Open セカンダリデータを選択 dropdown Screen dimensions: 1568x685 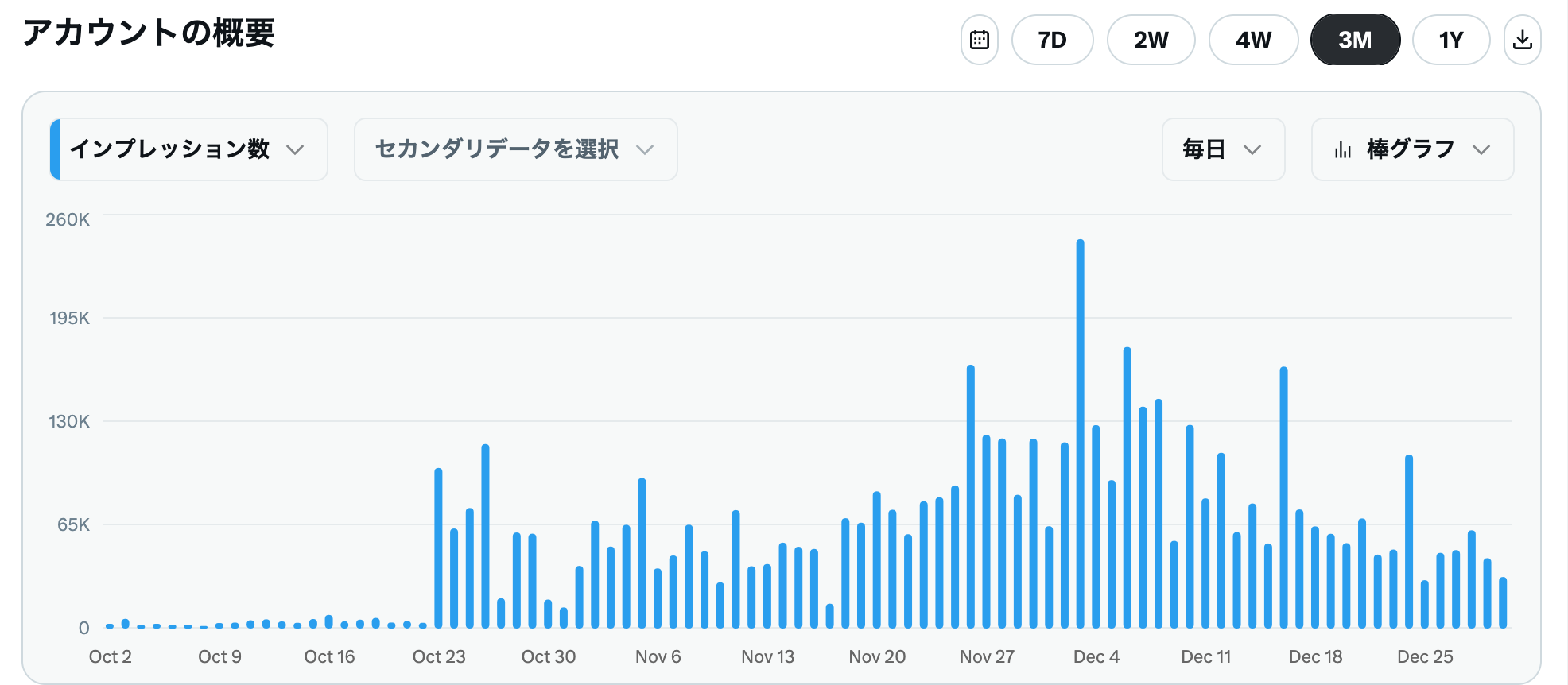point(515,149)
